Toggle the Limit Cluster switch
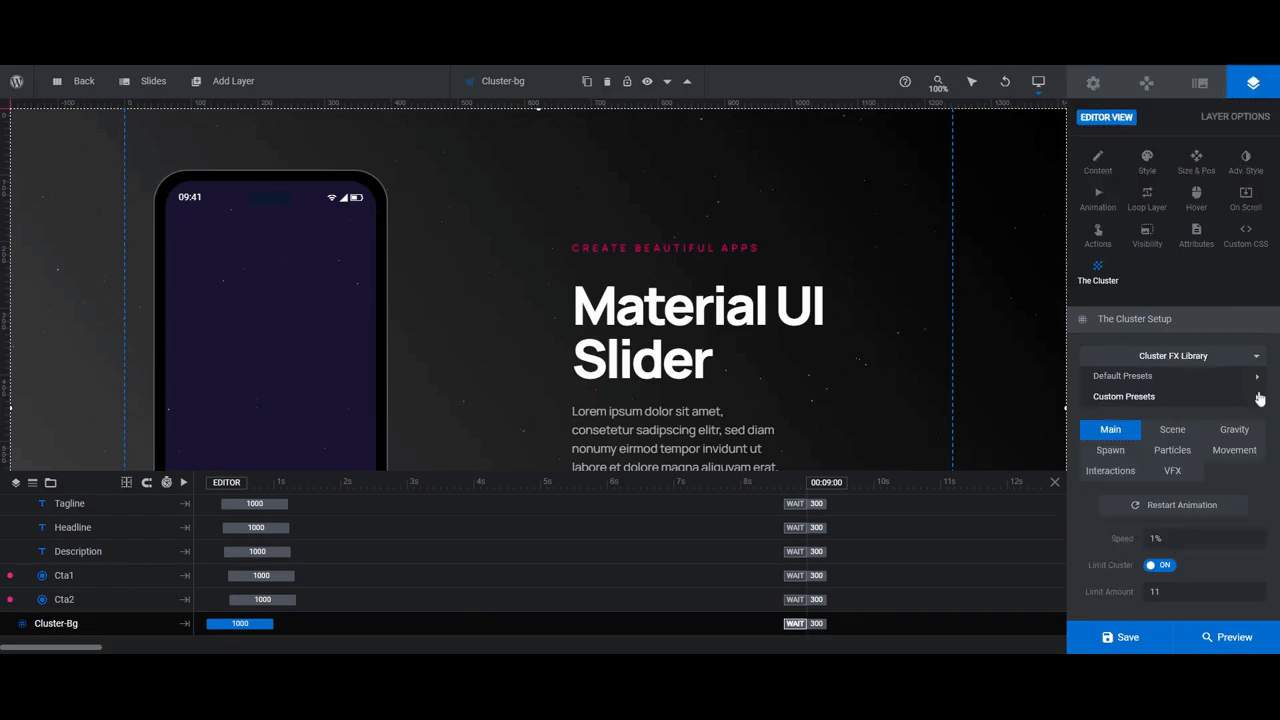Image resolution: width=1280 pixels, height=720 pixels. pyautogui.click(x=1160, y=565)
